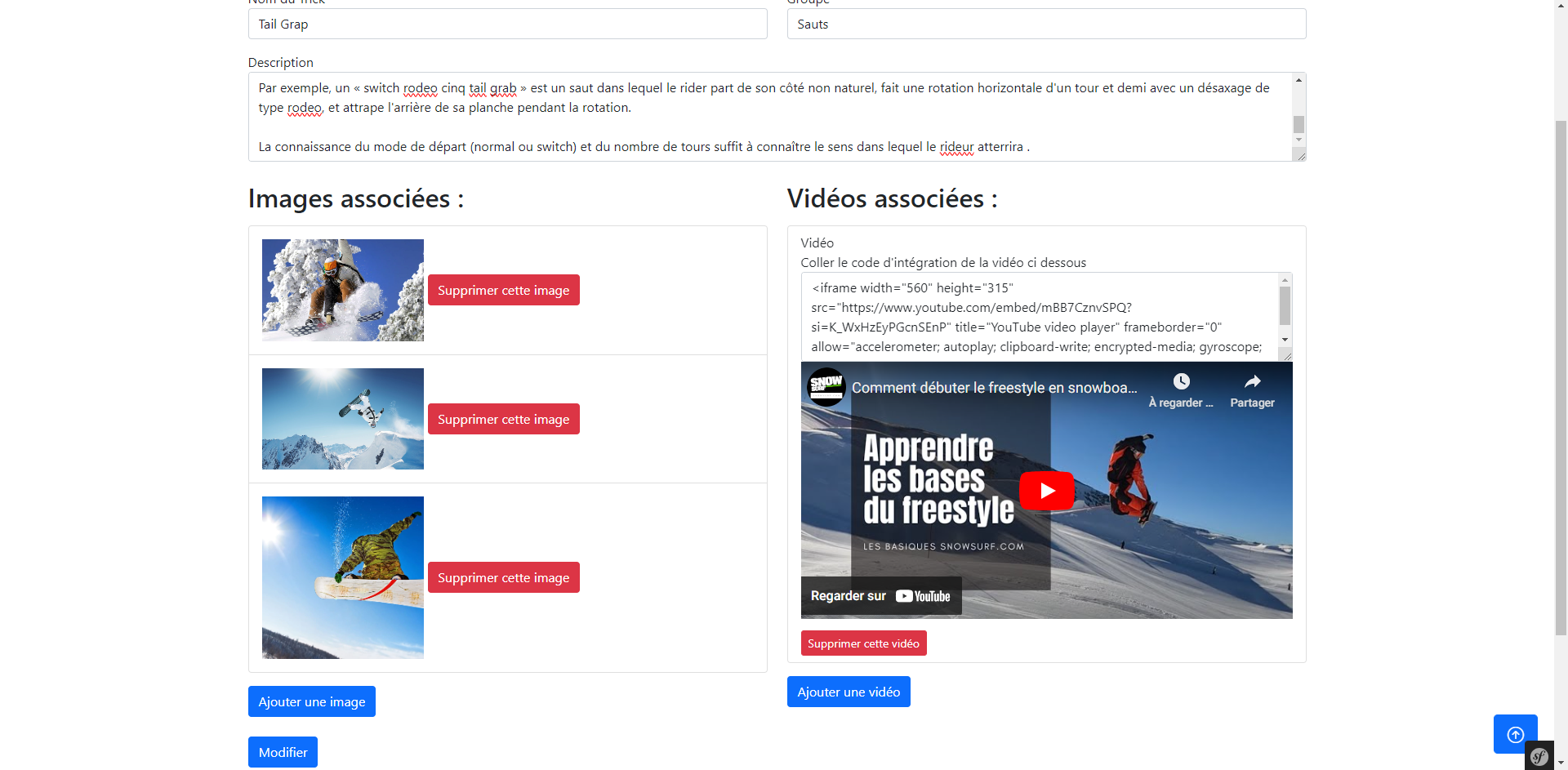The width and height of the screenshot is (1568, 770).
Task: Delete the first snowboarder image in trees
Action: (x=503, y=290)
